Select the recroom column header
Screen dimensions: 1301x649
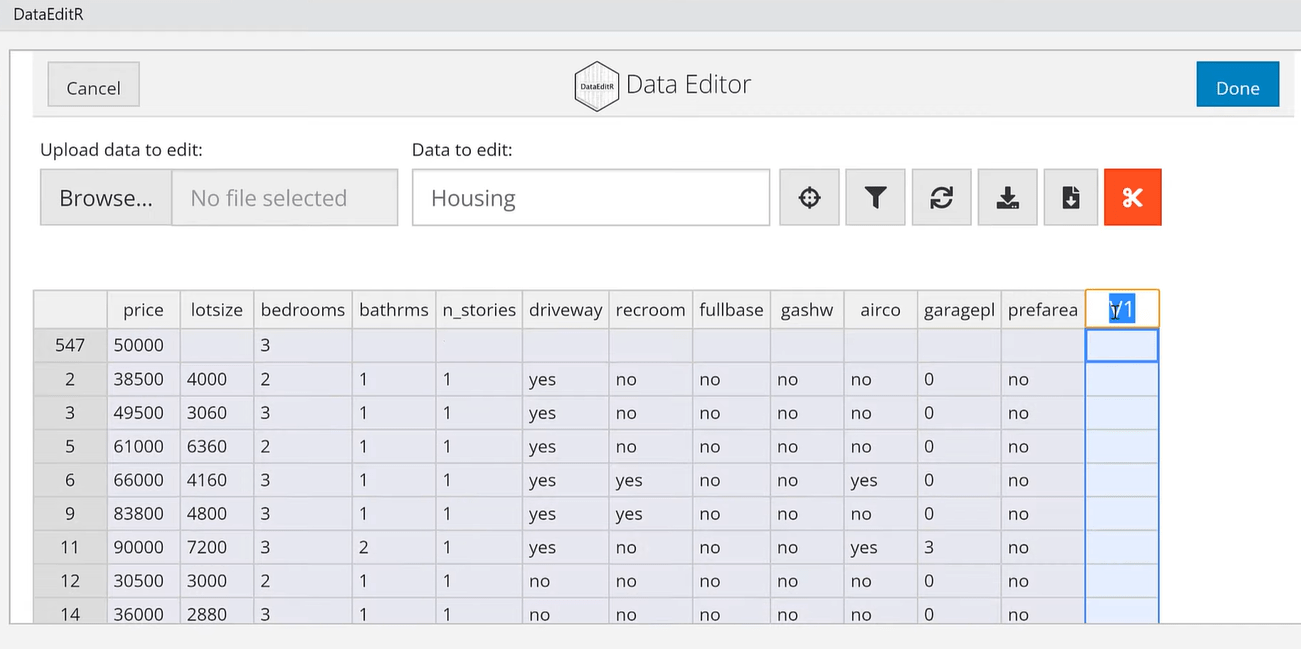pyautogui.click(x=650, y=310)
